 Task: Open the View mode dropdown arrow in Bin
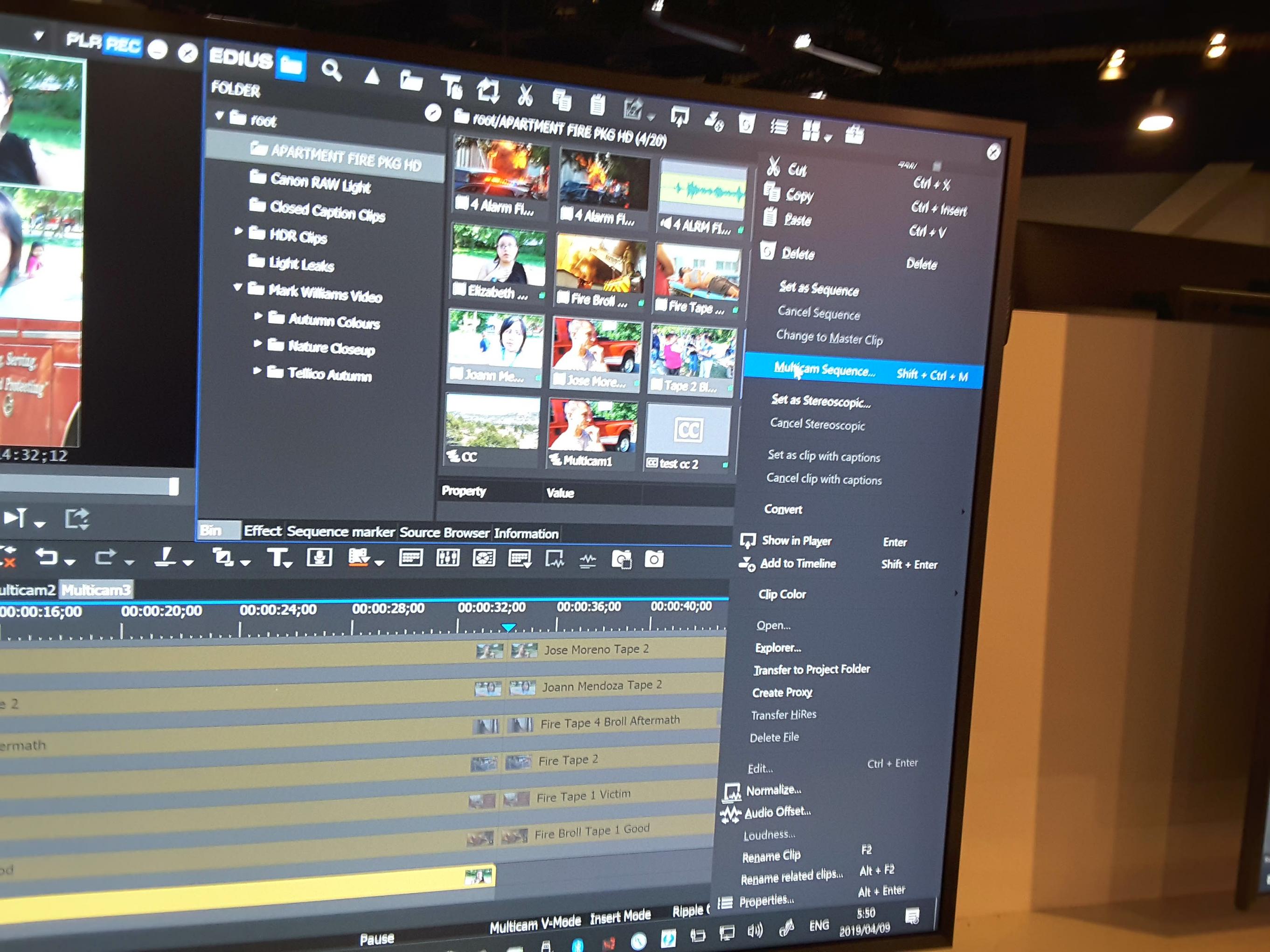click(x=827, y=138)
